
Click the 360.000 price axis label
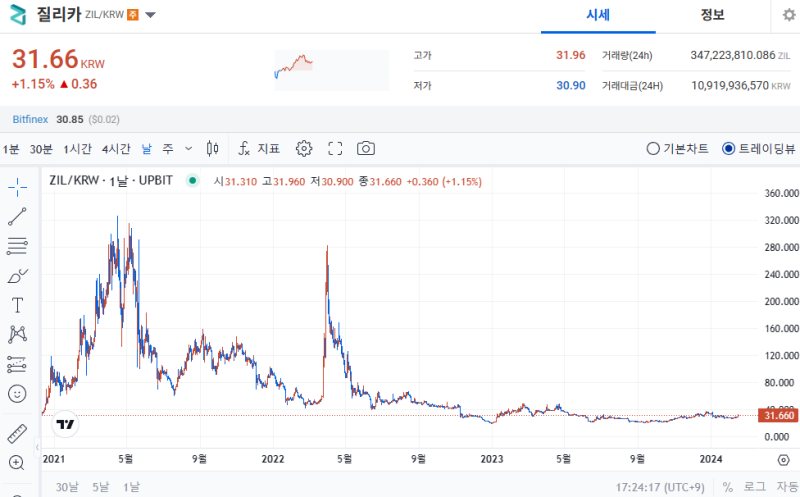[781, 193]
